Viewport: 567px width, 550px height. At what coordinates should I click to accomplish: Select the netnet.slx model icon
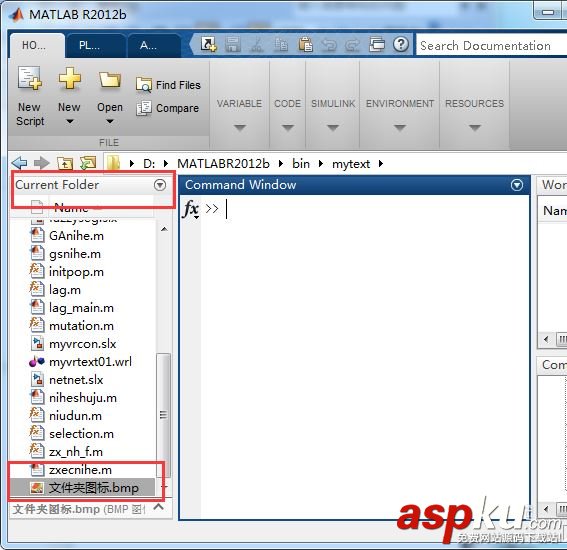(37, 380)
